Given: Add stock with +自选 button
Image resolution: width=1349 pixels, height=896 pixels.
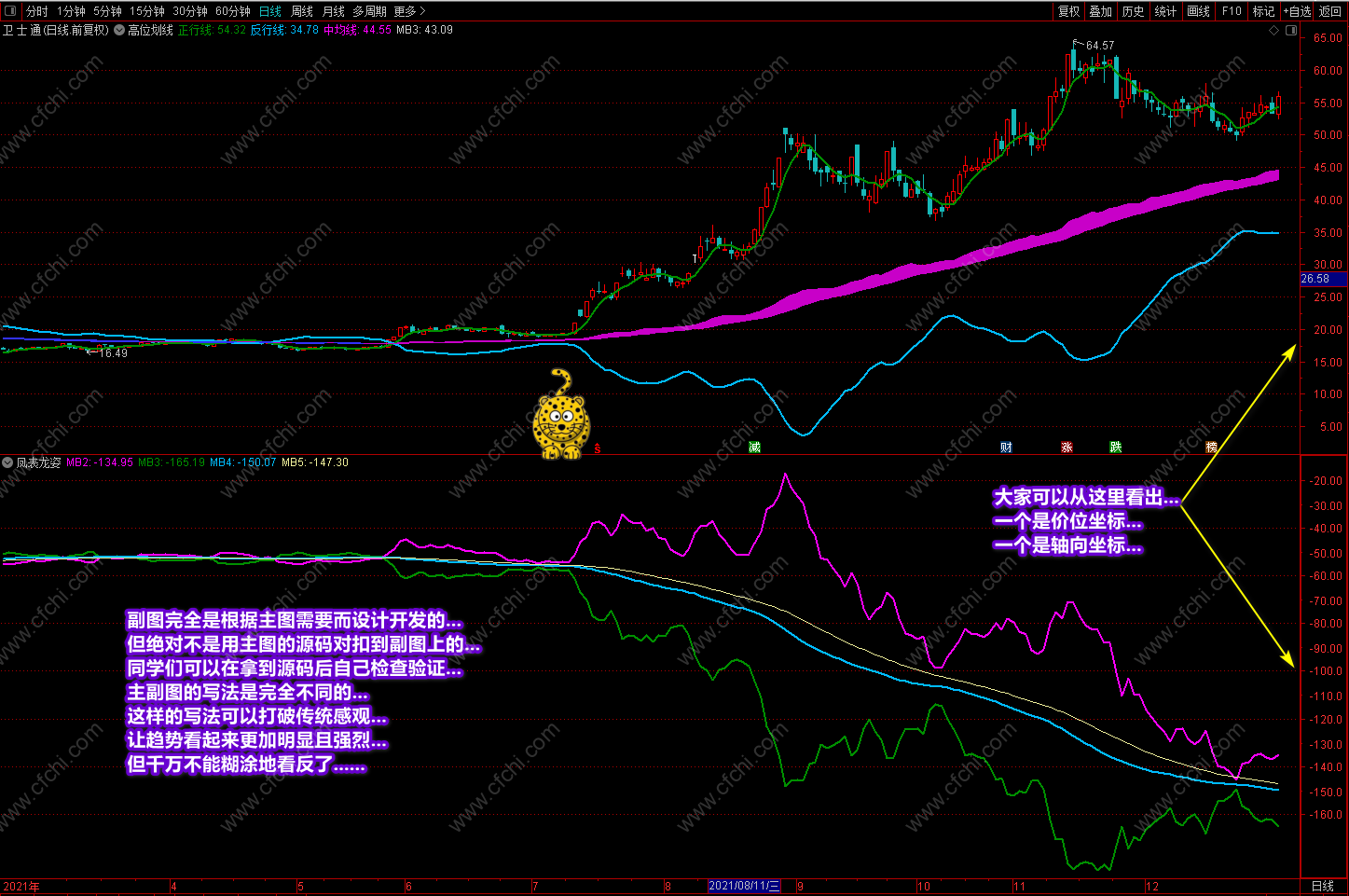Looking at the screenshot, I should pyautogui.click(x=1298, y=11).
